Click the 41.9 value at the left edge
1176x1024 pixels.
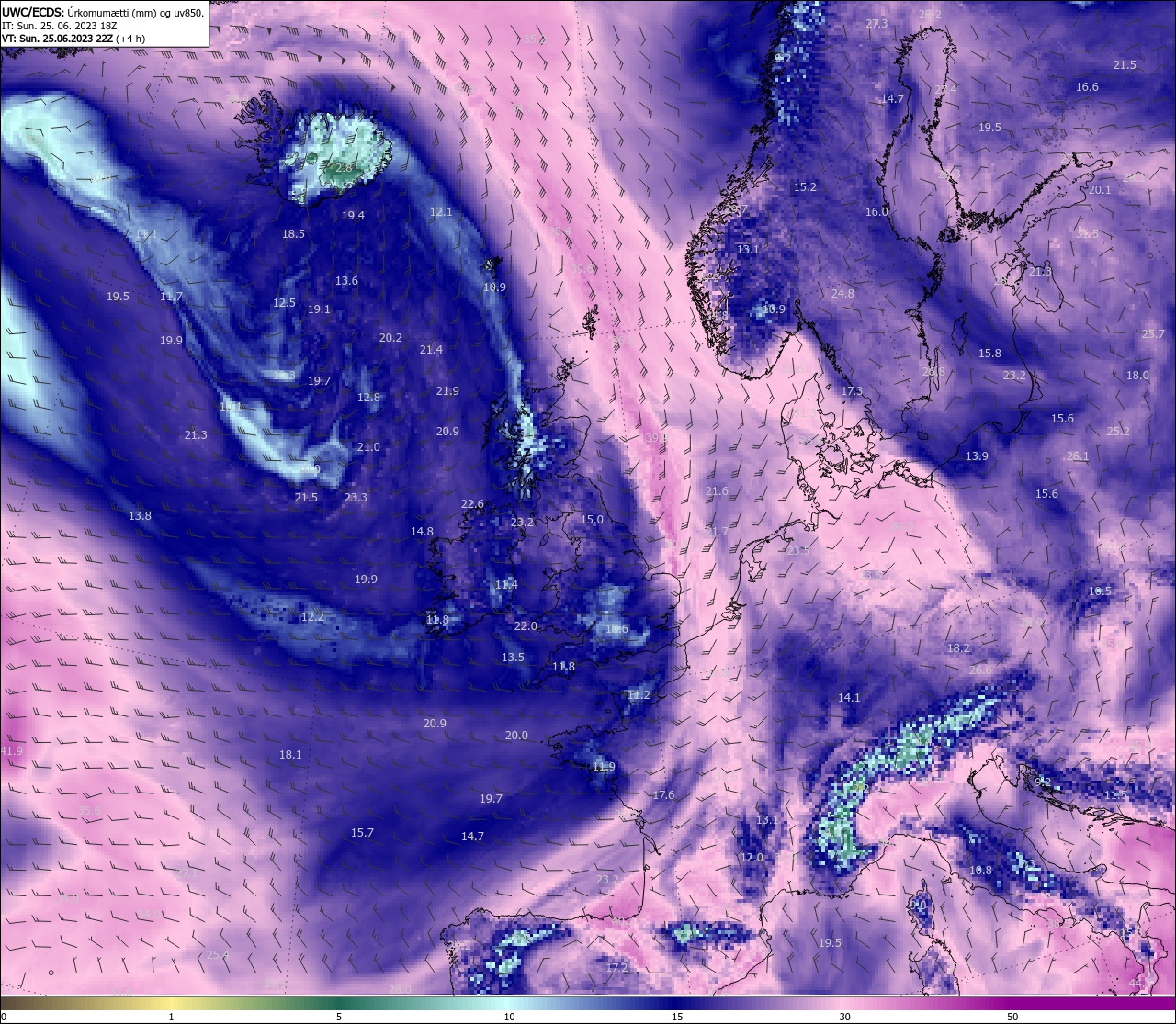(11, 750)
